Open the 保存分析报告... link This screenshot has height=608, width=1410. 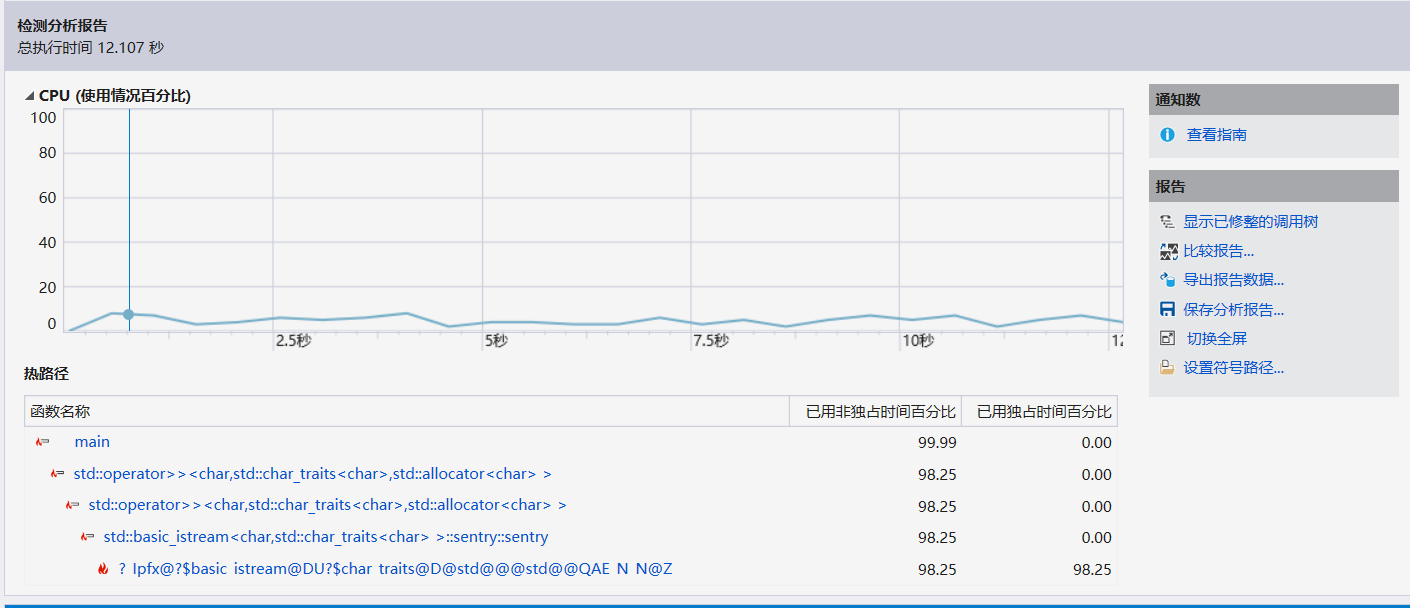point(1233,310)
